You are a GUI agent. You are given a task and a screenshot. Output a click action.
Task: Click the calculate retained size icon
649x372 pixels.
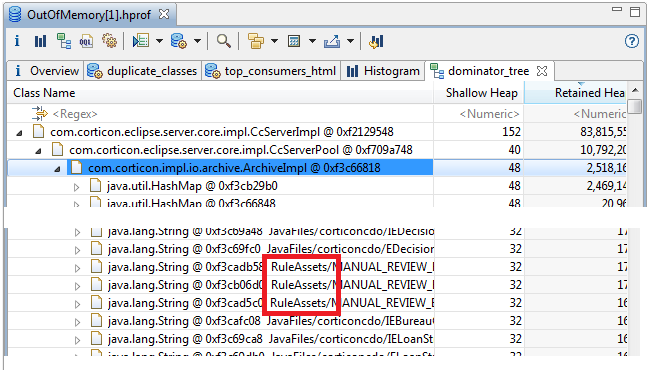(x=294, y=41)
